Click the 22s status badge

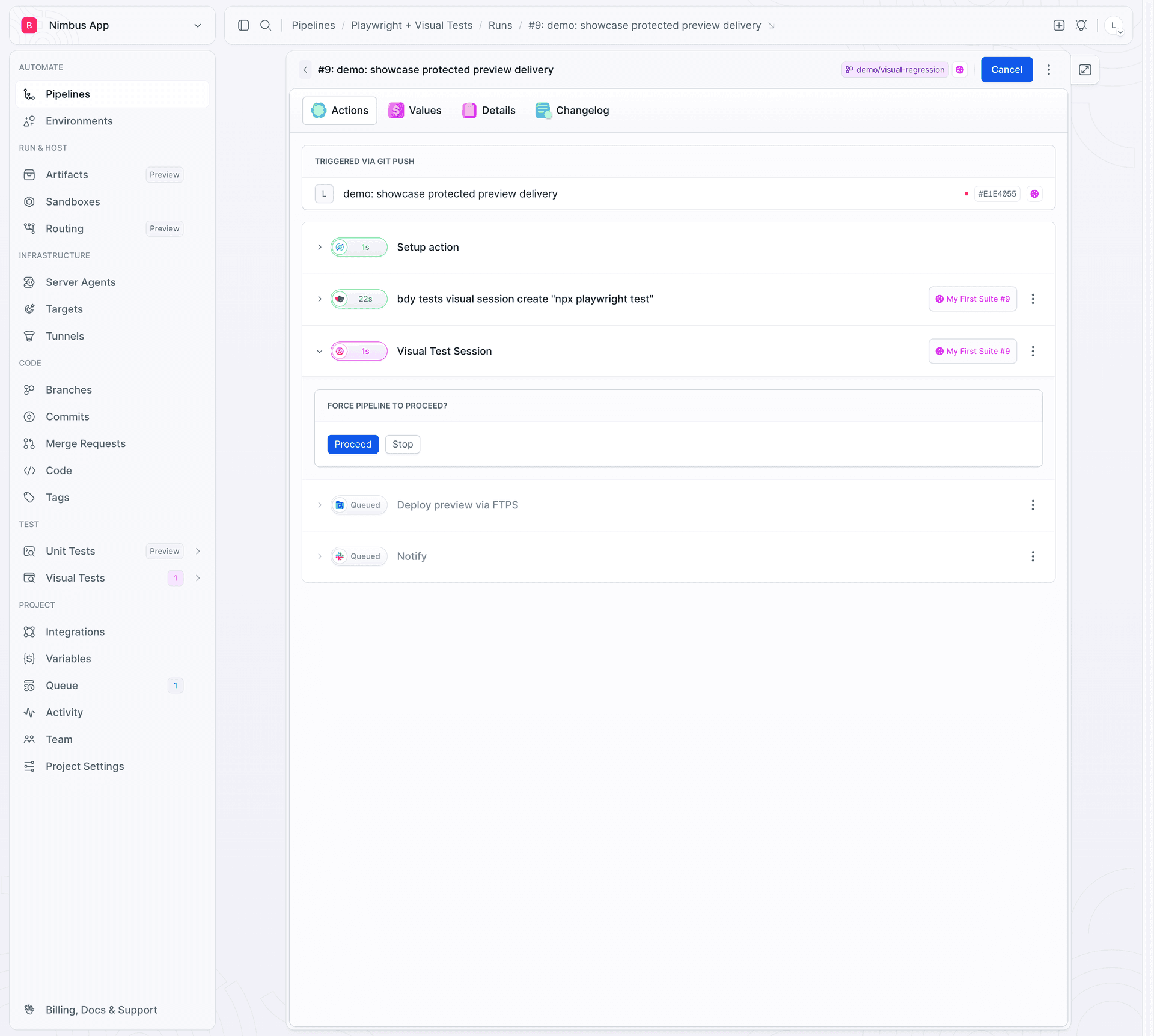click(x=359, y=299)
